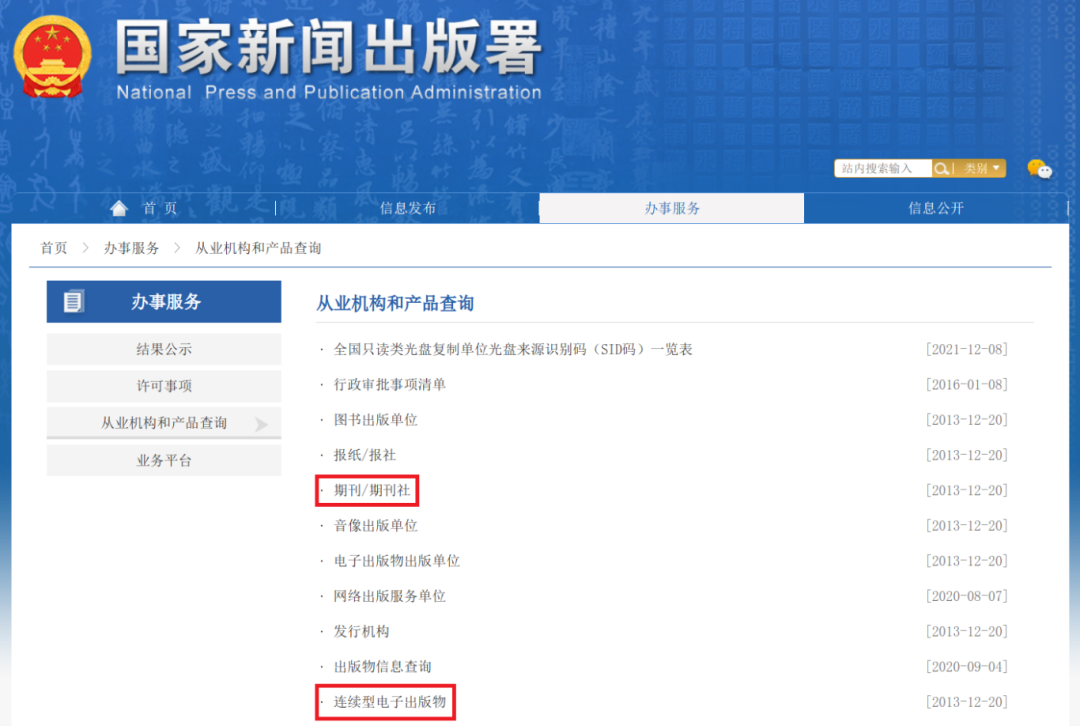Click 首页 in the breadcrumb
This screenshot has width=1080, height=726.
pos(54,248)
